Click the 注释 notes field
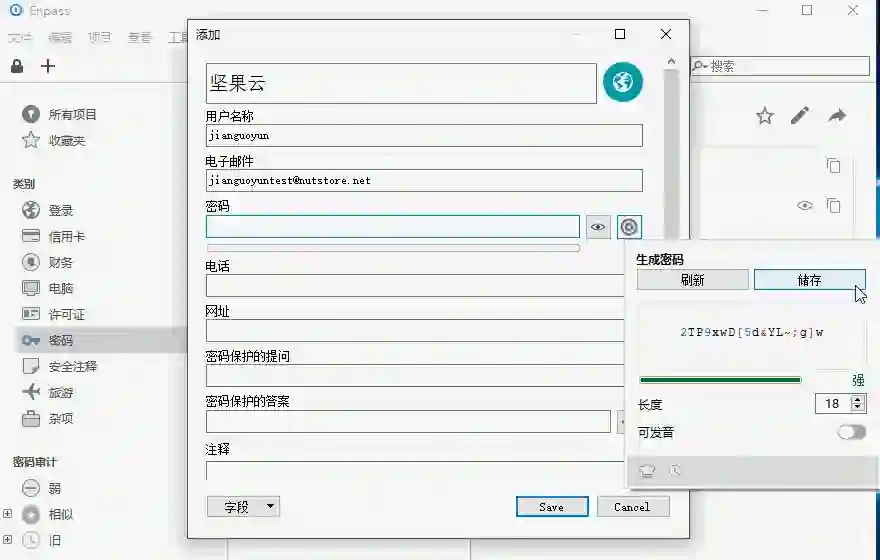The height and width of the screenshot is (560, 880). pos(415,470)
